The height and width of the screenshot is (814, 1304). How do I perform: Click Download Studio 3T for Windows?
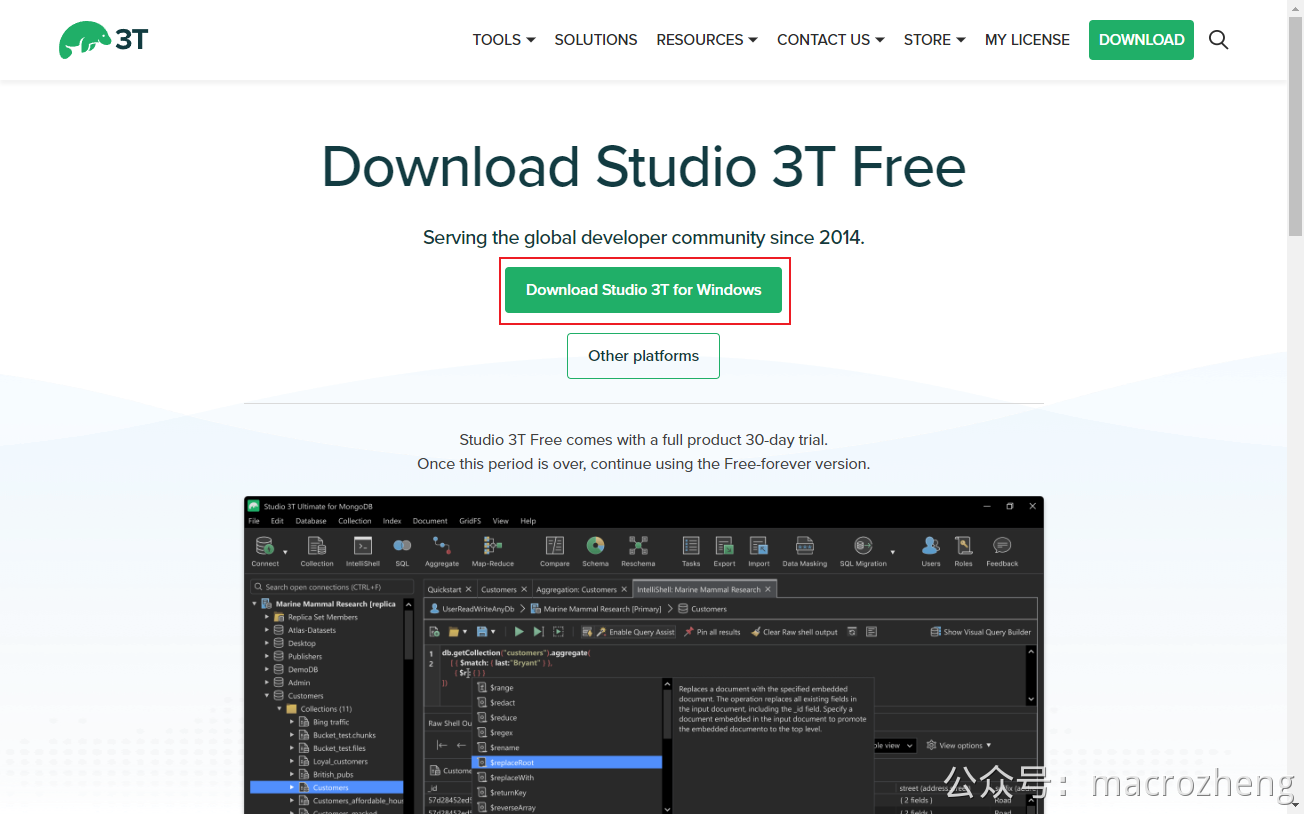pyautogui.click(x=643, y=290)
